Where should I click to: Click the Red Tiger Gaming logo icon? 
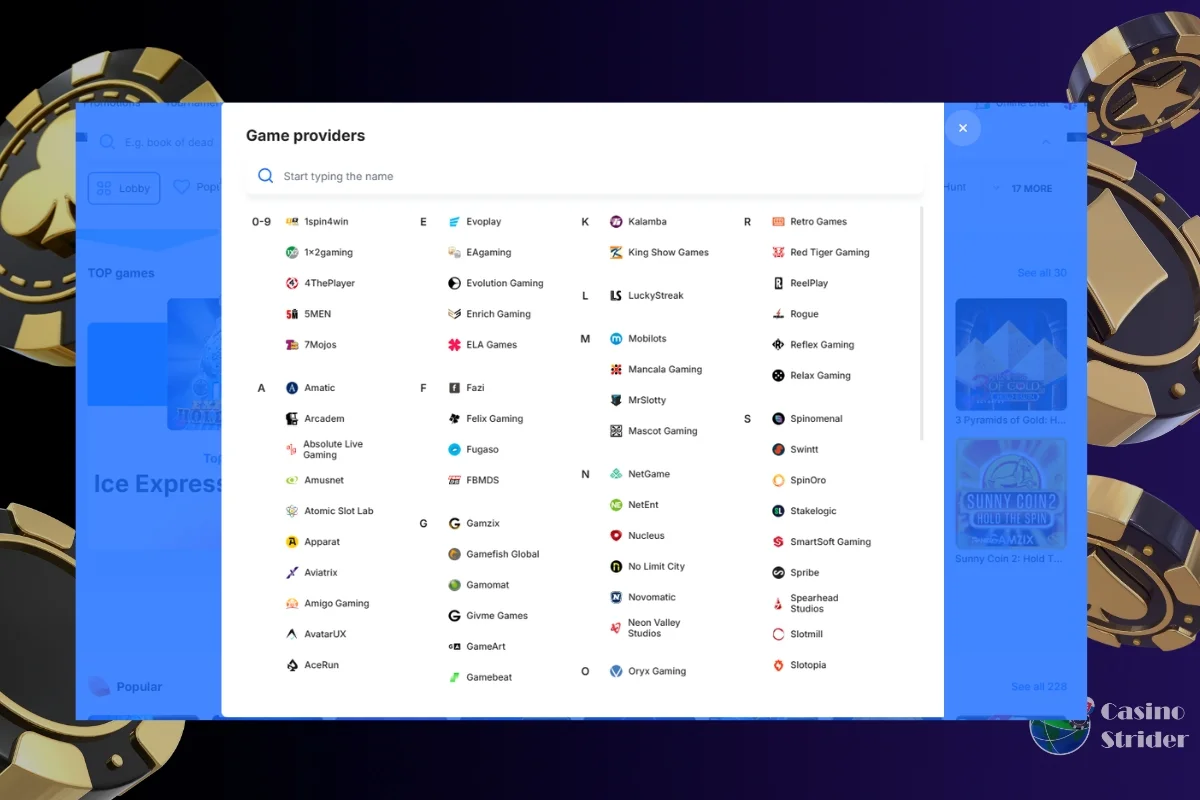(778, 253)
